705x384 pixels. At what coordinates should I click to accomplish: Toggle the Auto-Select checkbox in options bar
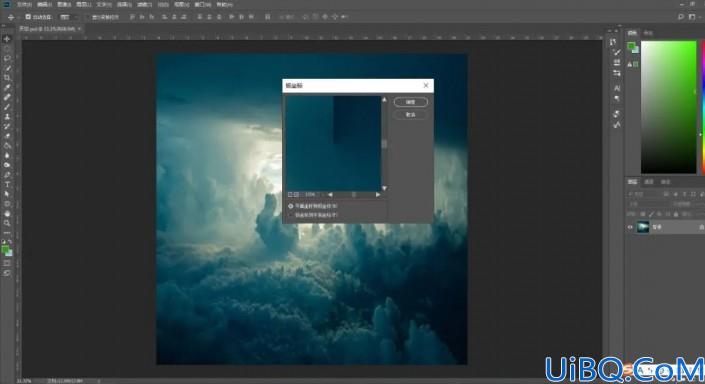point(28,17)
